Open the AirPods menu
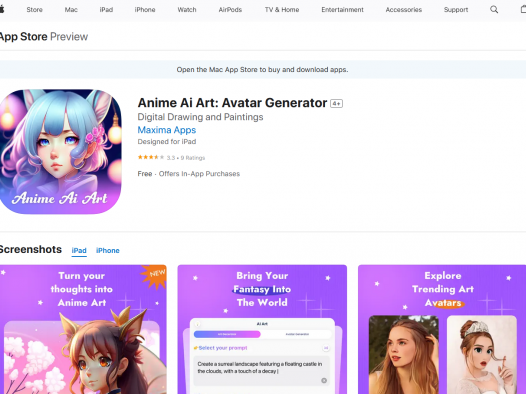Screen dimensions: 526x394 (230, 10)
